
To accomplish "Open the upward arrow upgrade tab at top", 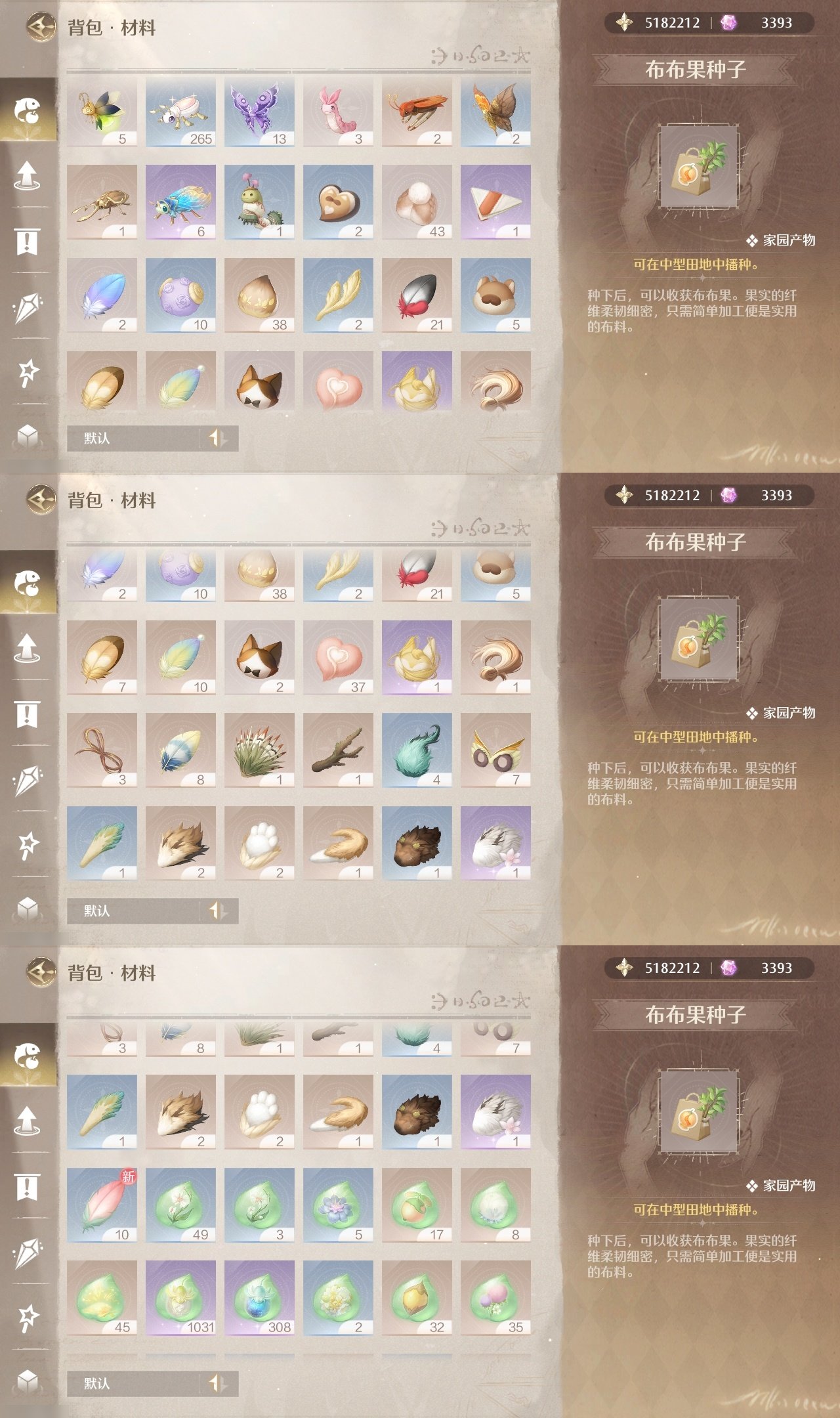I will coord(28,175).
